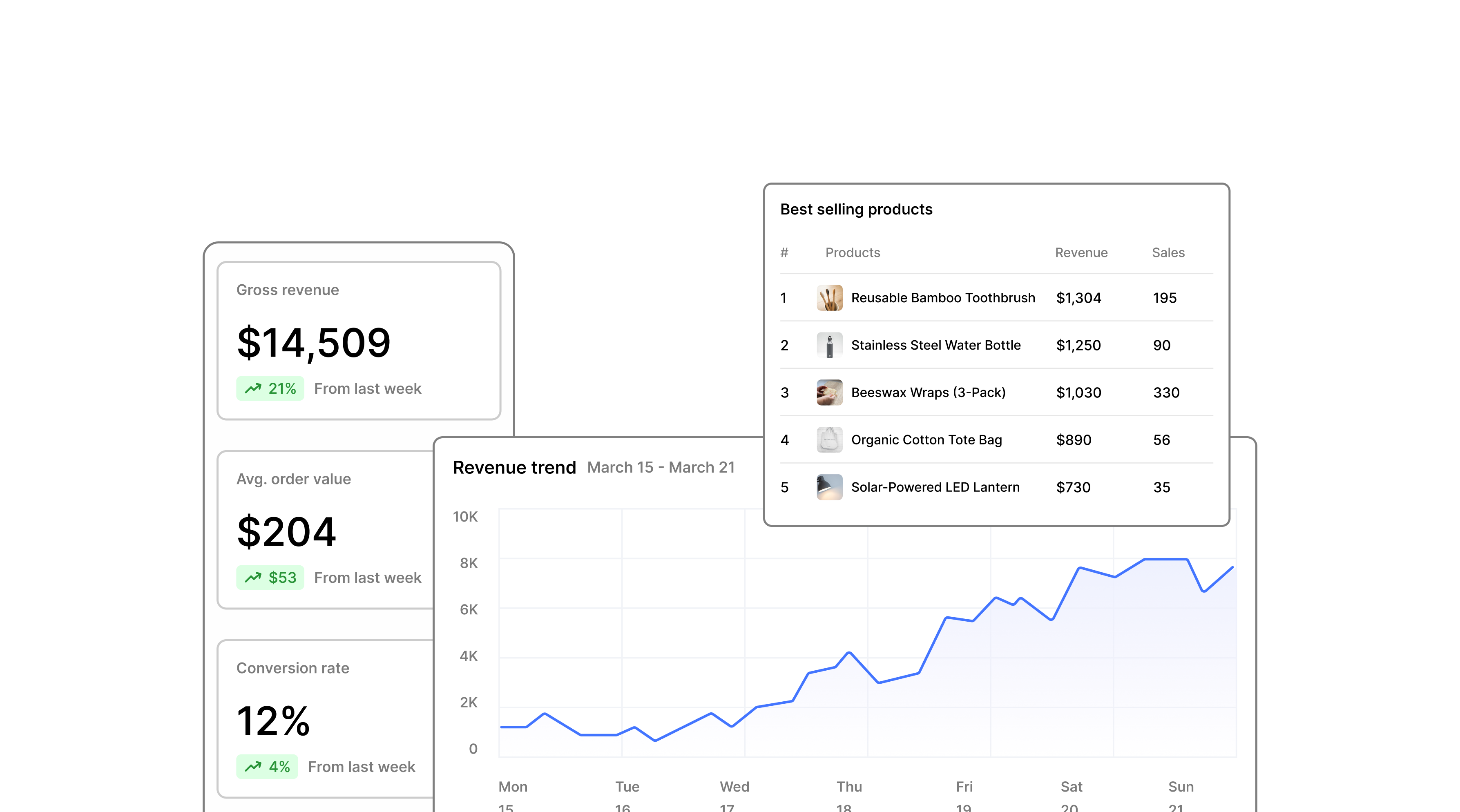The height and width of the screenshot is (812, 1460).
Task: Click the Organic Cotton Tote Bag thumbnail
Action: click(829, 440)
